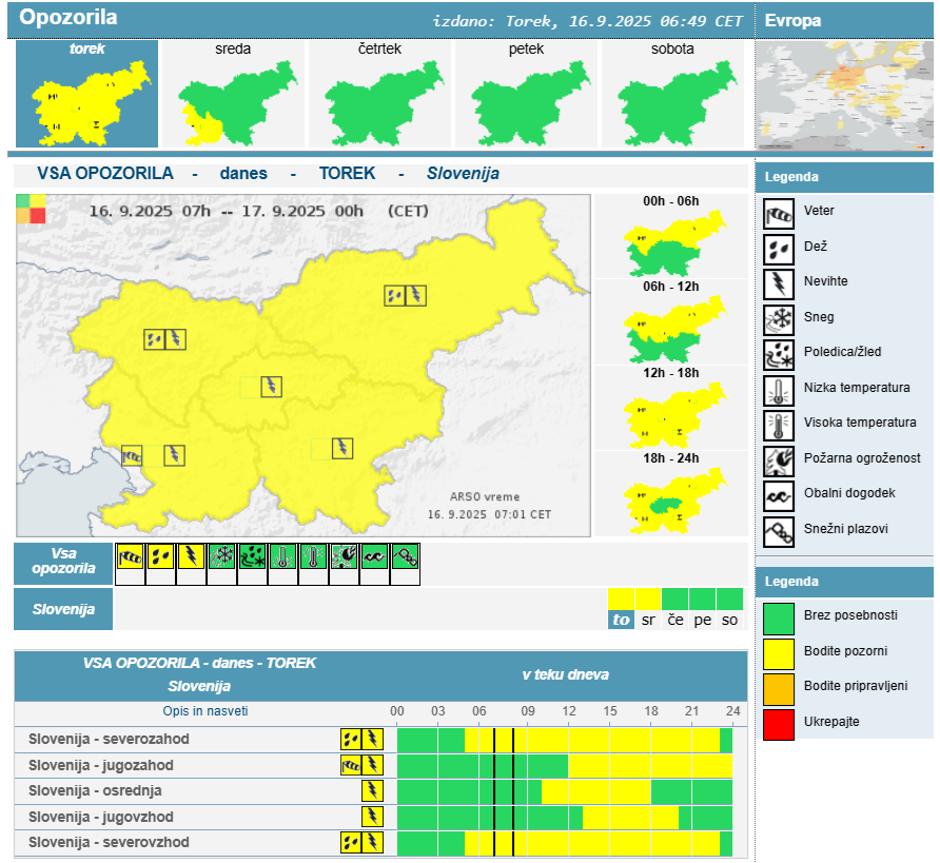Click rain icon on northeast map region
Viewport: 940px width, 863px height.
(395, 295)
